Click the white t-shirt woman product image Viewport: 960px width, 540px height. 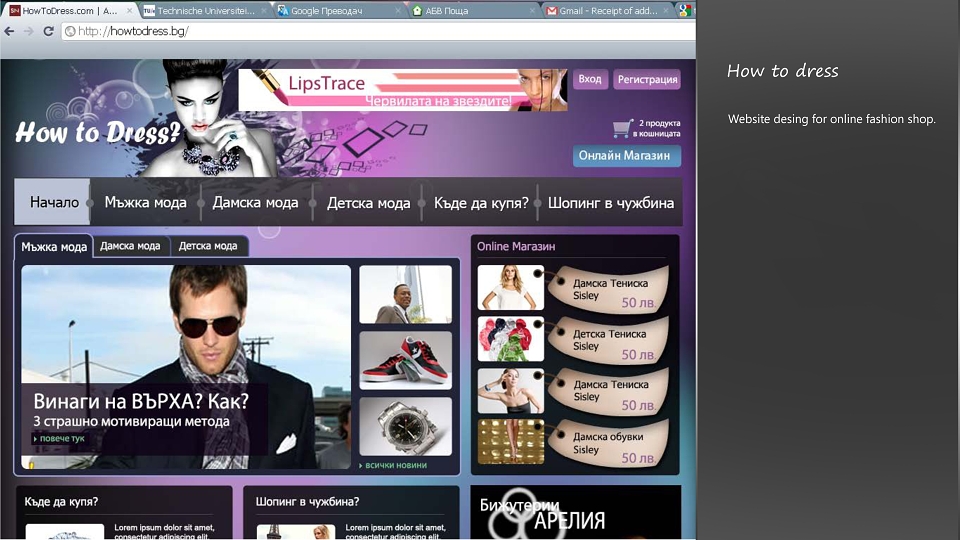(511, 287)
